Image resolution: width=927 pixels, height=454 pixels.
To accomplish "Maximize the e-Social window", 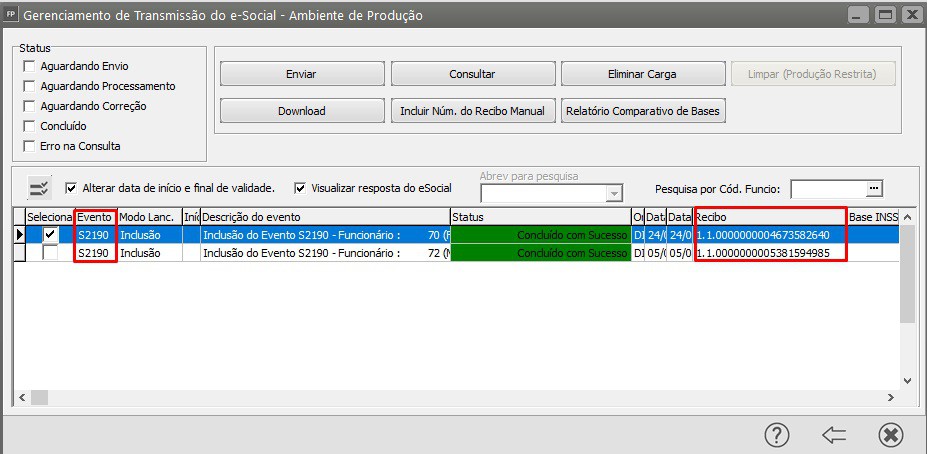I will click(x=885, y=15).
